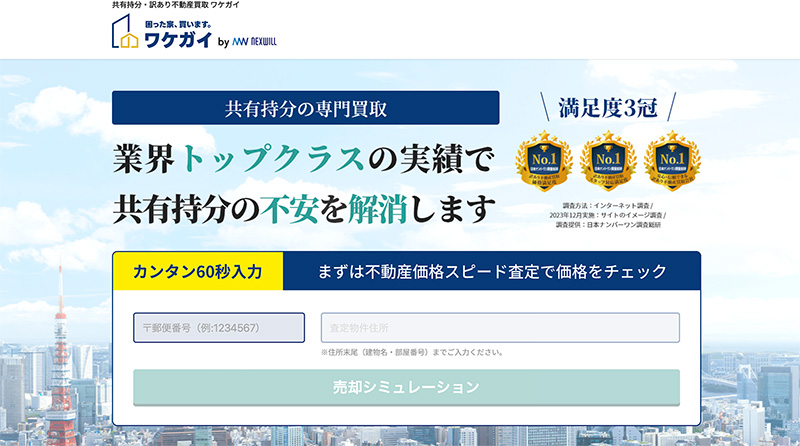Click the カンタン60秒入力 yellow label
800x446 pixels.
(197, 271)
